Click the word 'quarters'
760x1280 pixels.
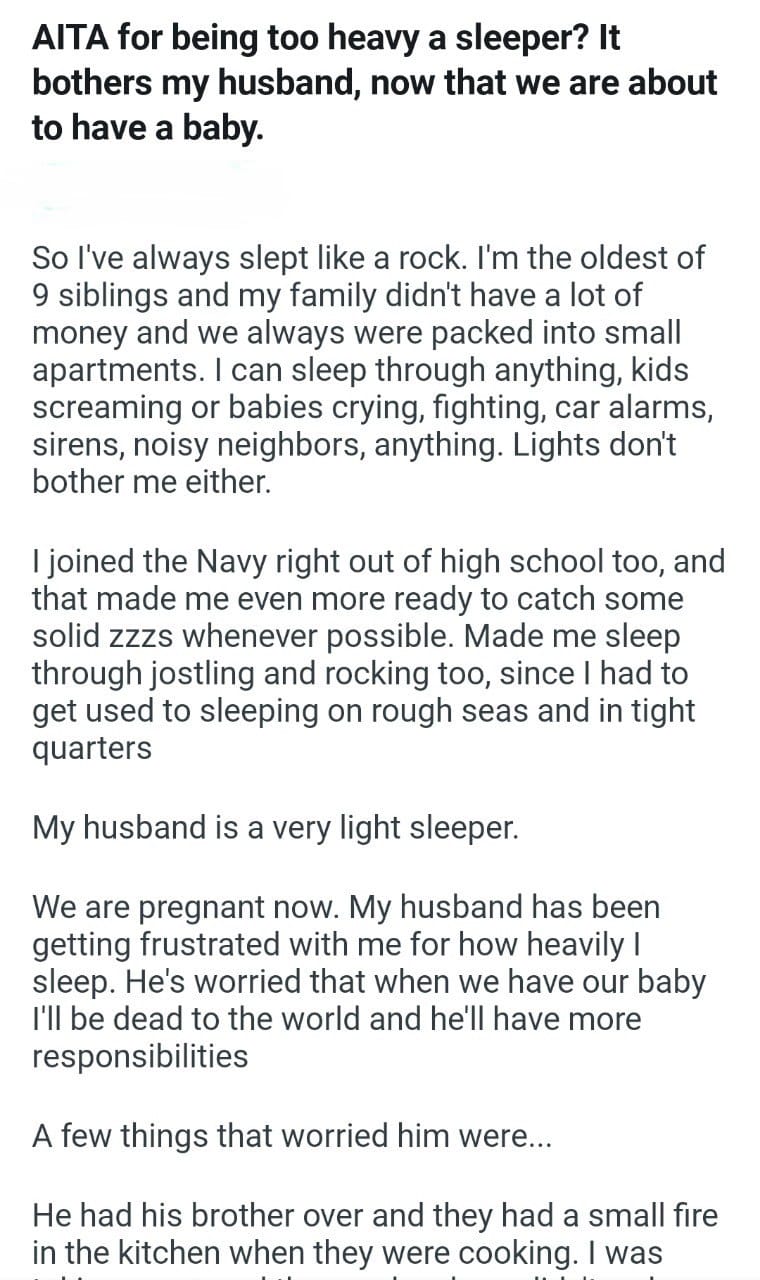(92, 748)
